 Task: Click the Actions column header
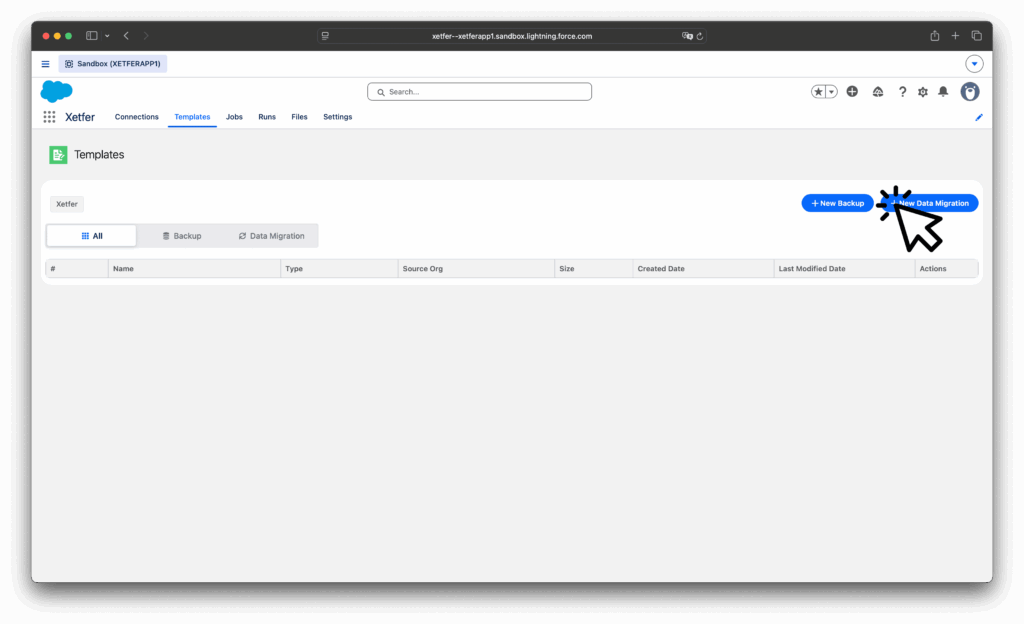click(946, 269)
